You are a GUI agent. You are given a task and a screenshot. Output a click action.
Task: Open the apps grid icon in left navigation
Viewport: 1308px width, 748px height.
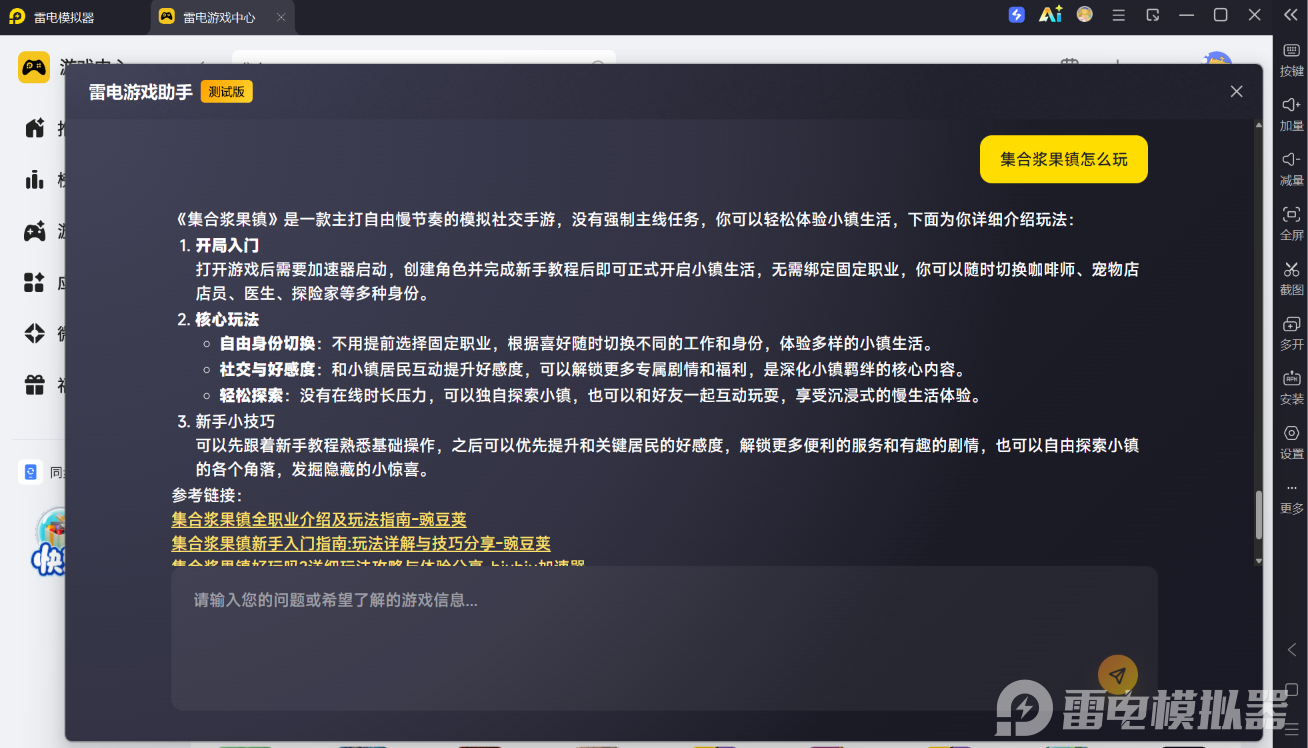pos(35,282)
